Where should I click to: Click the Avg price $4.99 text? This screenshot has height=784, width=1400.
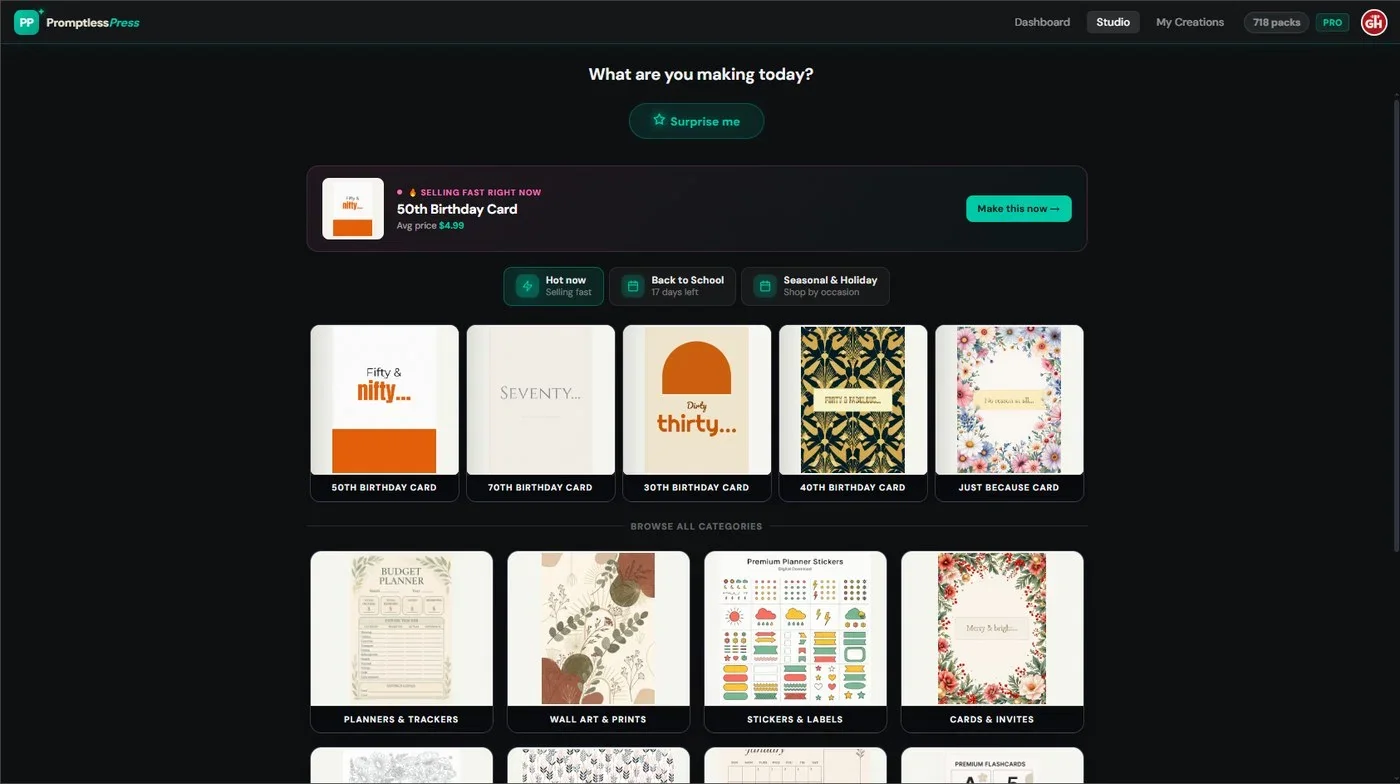[x=430, y=226]
